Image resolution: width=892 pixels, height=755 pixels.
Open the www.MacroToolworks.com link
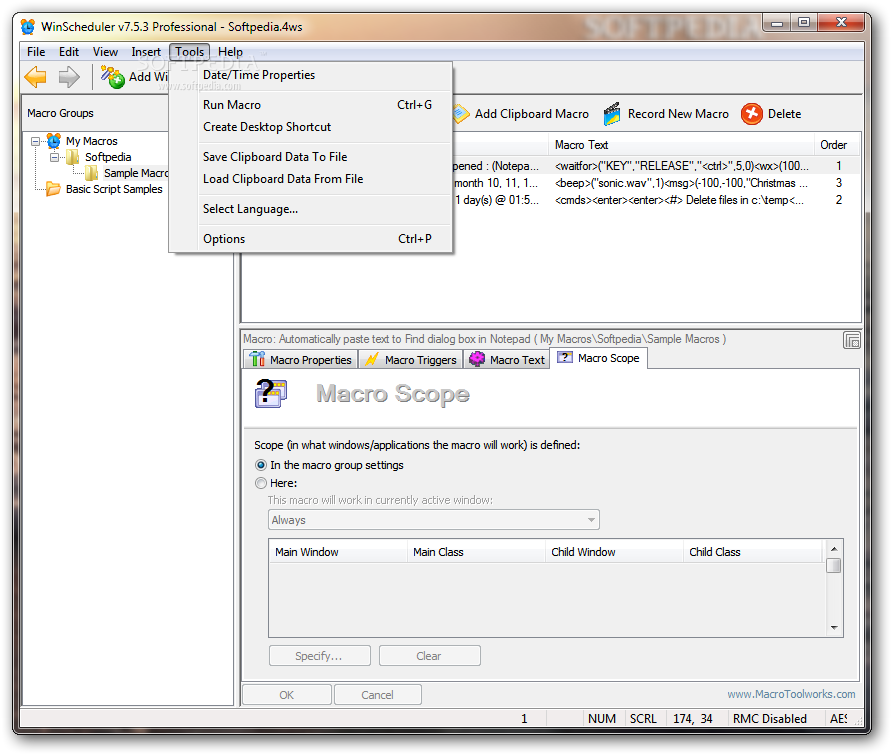coord(791,694)
